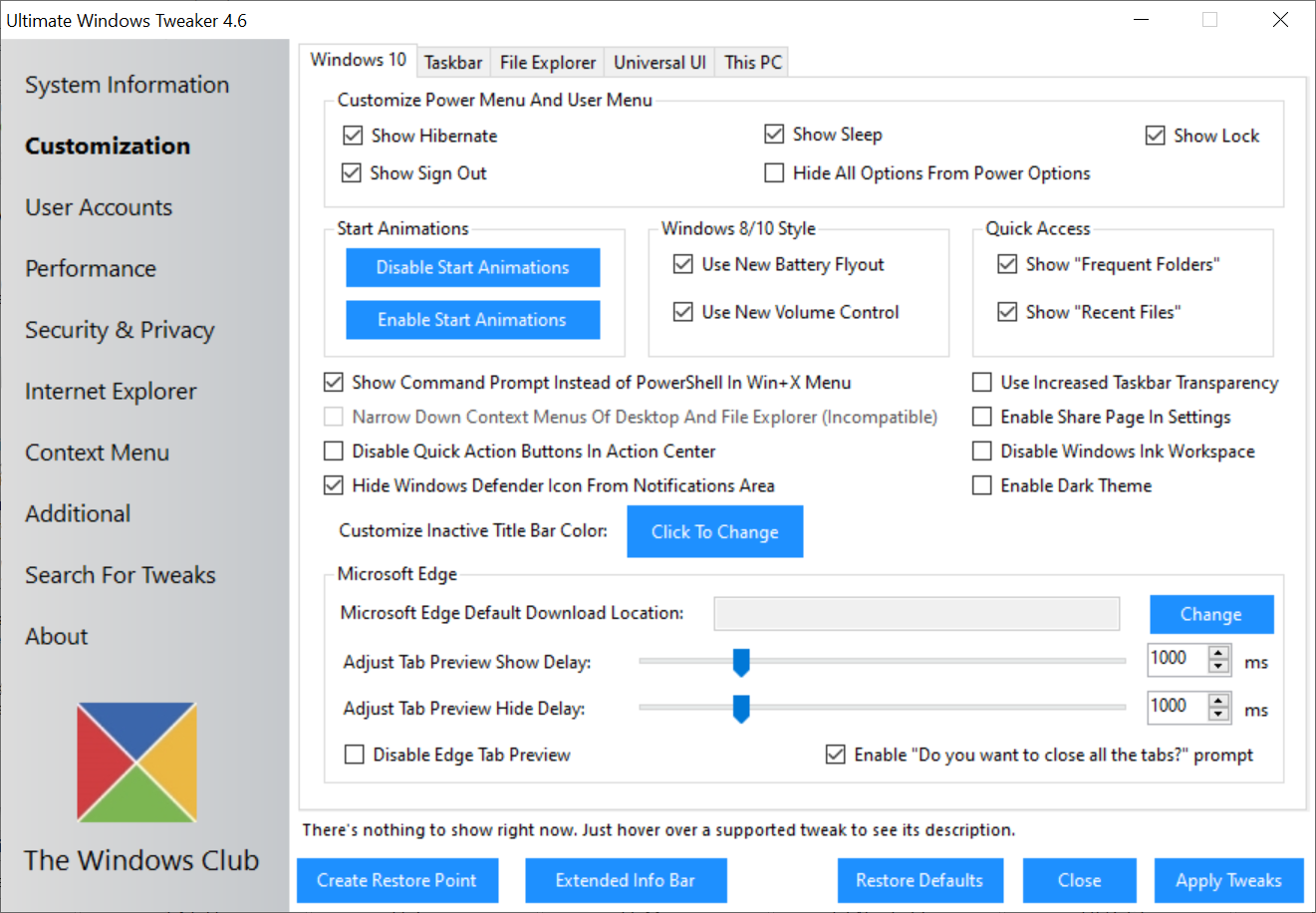Viewport: 1316px width, 913px height.
Task: Toggle Show Hibernate checkbox
Action: pos(353,136)
